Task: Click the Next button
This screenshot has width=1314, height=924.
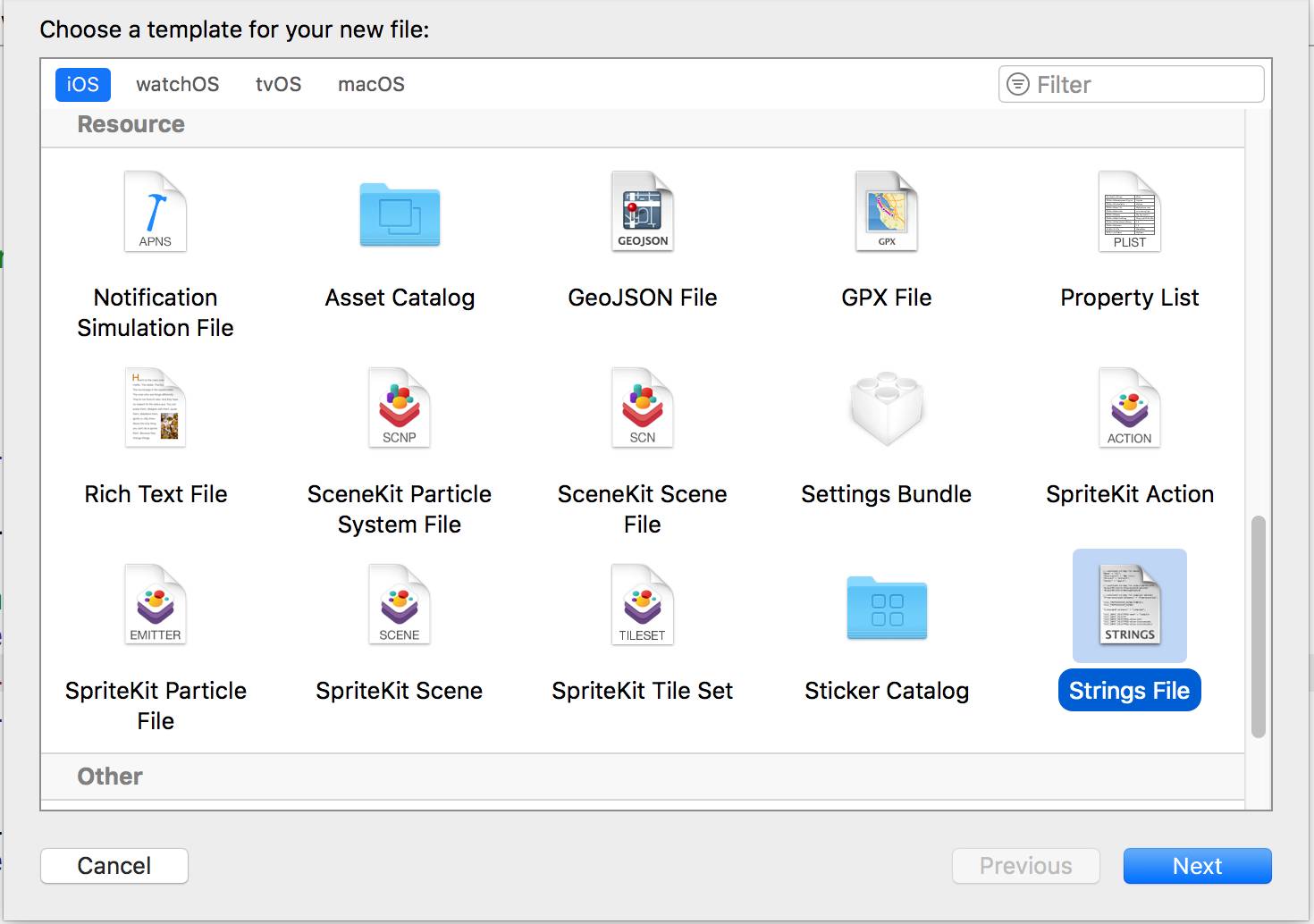Action: [1198, 866]
